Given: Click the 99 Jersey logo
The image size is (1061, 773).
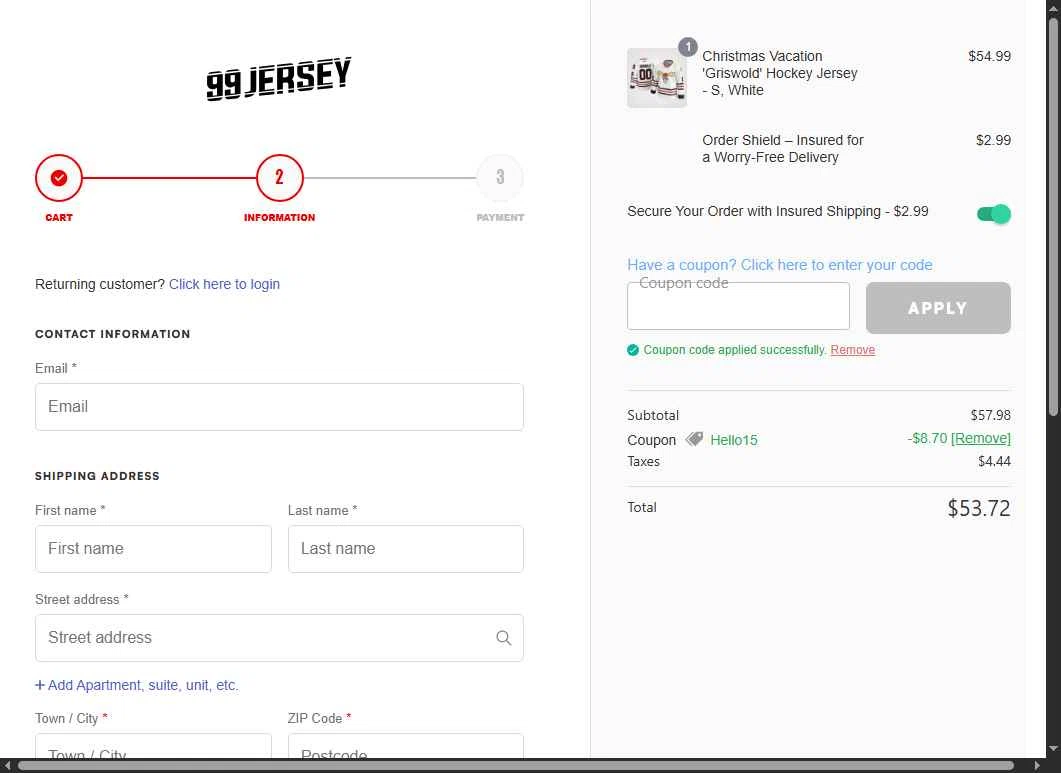Looking at the screenshot, I should pos(279,79).
